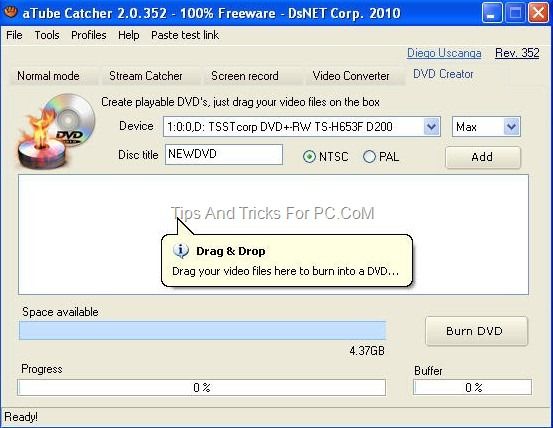
Task: Click the Buffer bar showing 0 %
Action: point(473,387)
